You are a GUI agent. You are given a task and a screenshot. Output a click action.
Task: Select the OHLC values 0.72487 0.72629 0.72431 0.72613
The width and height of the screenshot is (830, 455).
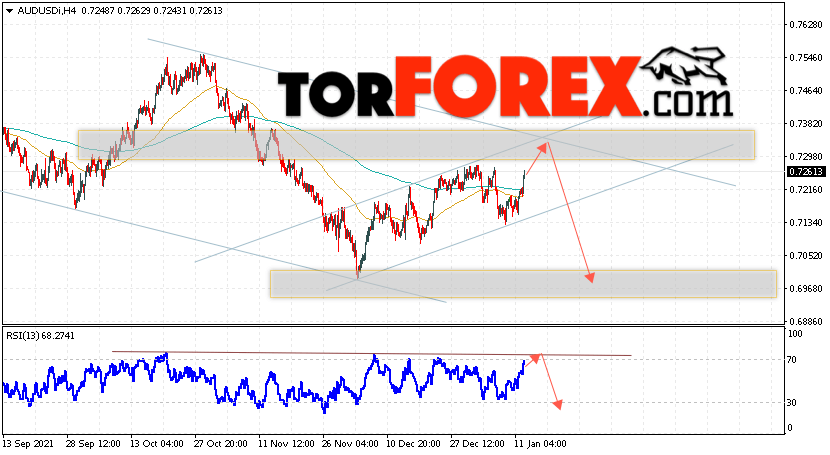click(152, 11)
